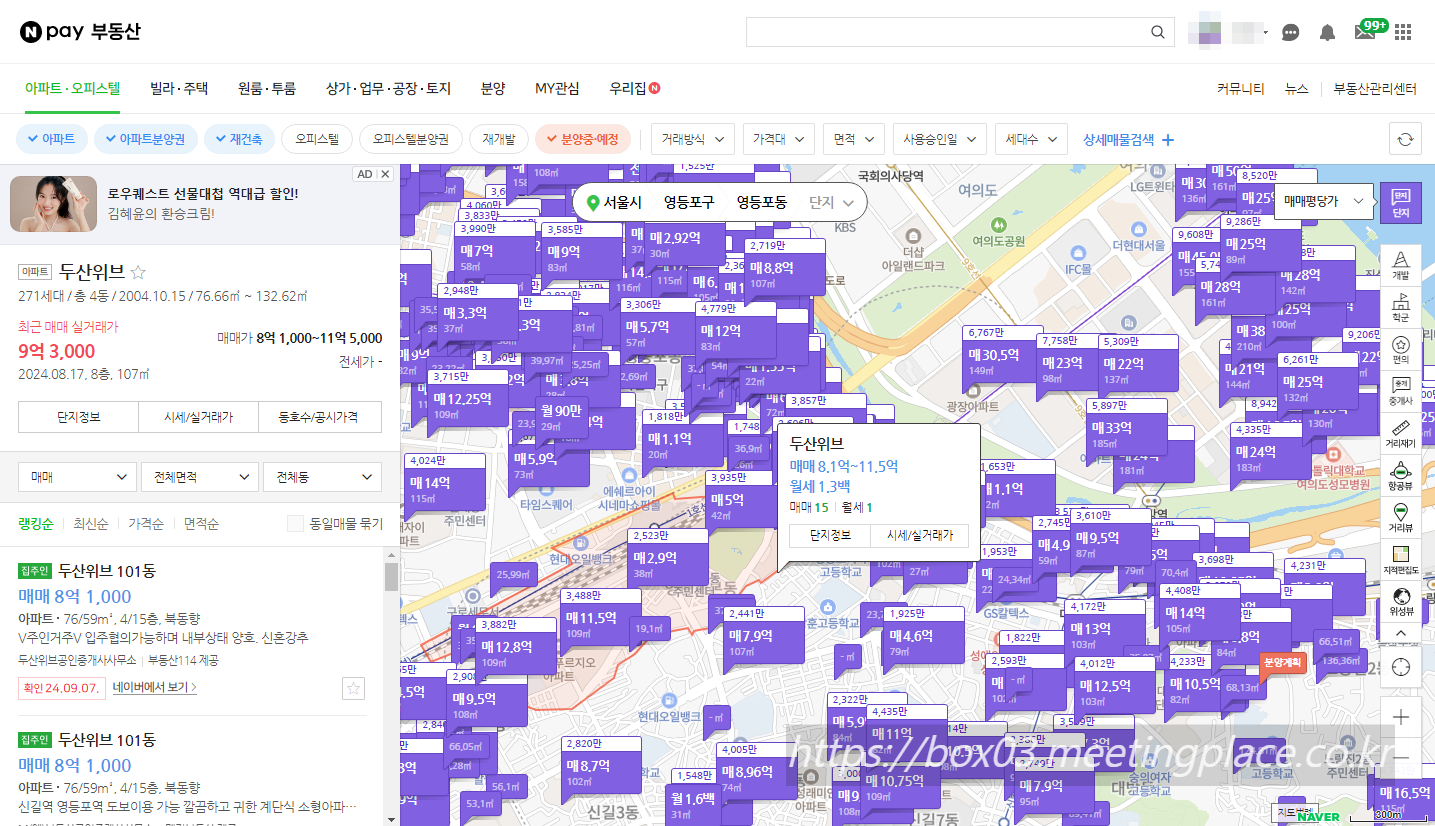Open the 전체동 dropdown
Image resolution: width=1435 pixels, height=826 pixels.
[x=322, y=477]
